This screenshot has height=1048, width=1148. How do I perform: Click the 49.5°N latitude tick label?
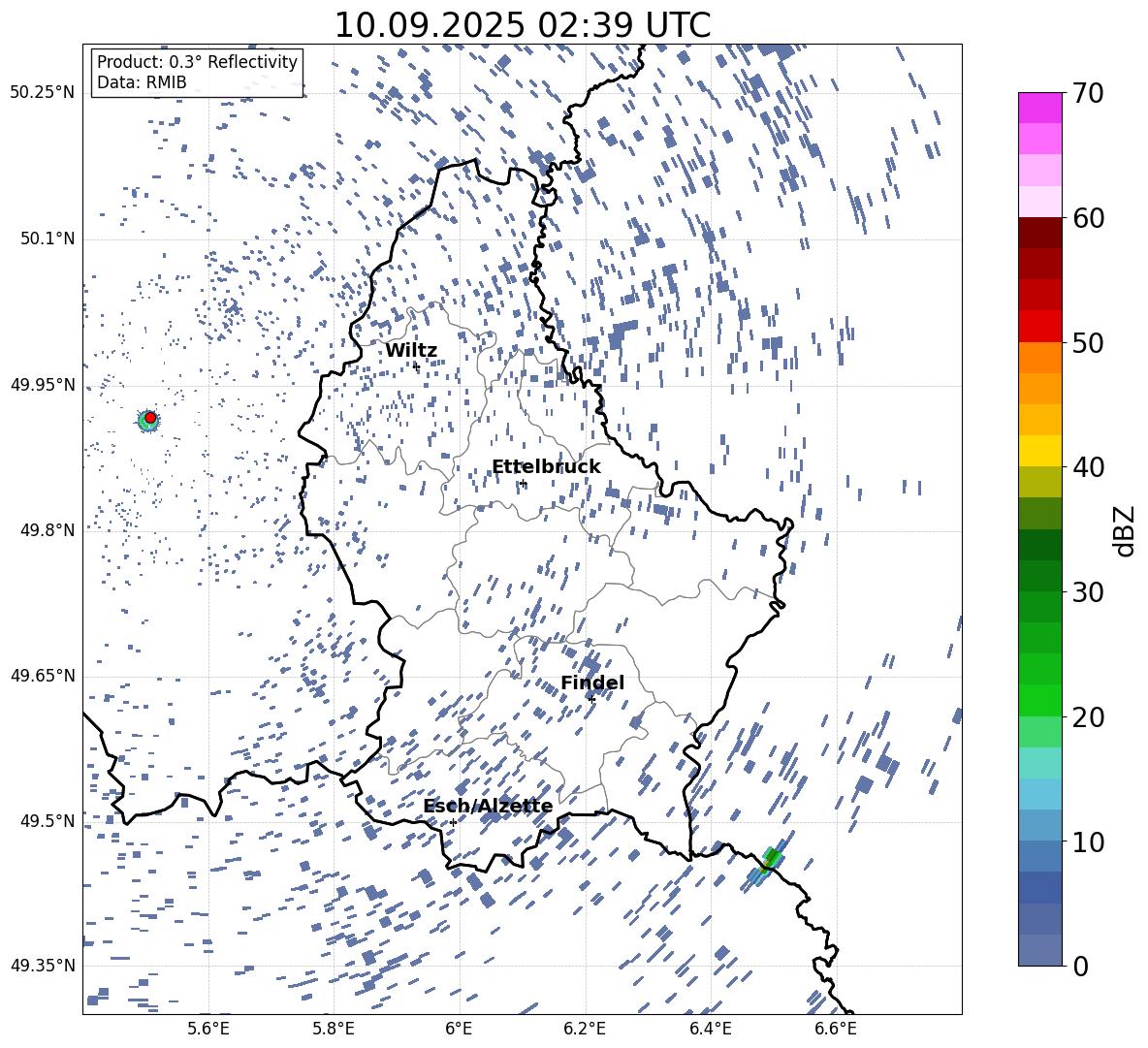[47, 821]
